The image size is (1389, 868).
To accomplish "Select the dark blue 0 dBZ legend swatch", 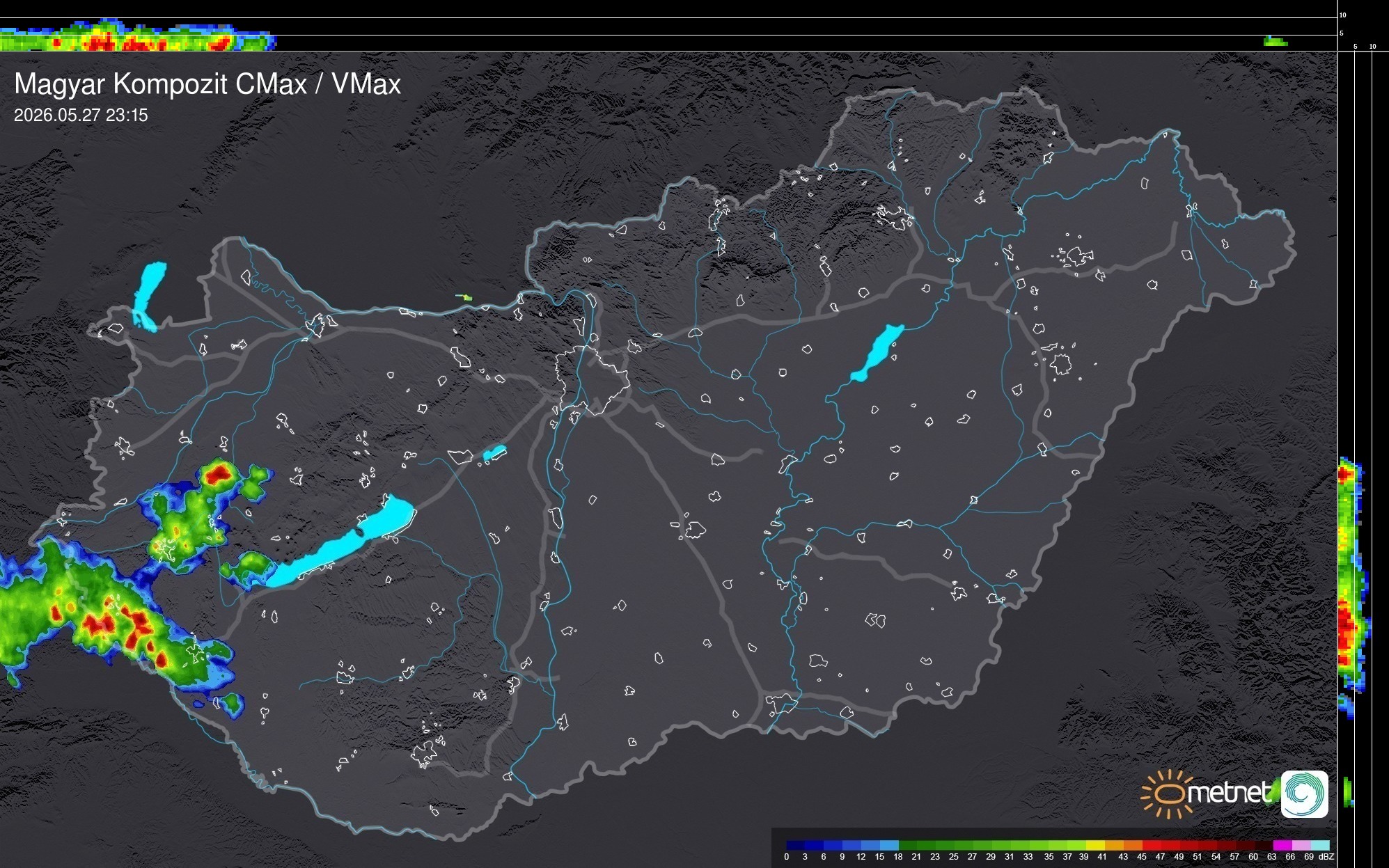I will (796, 845).
